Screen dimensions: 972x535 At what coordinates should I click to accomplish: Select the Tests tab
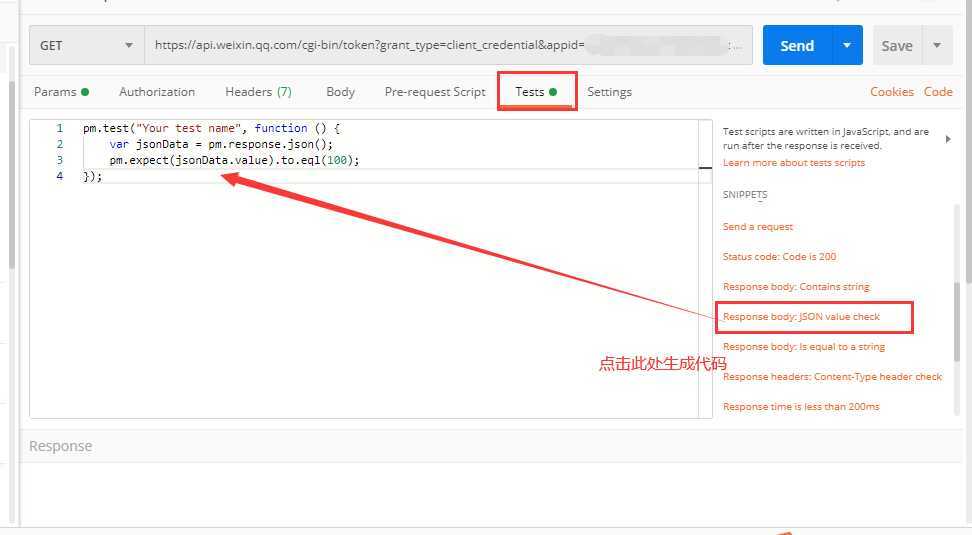536,92
